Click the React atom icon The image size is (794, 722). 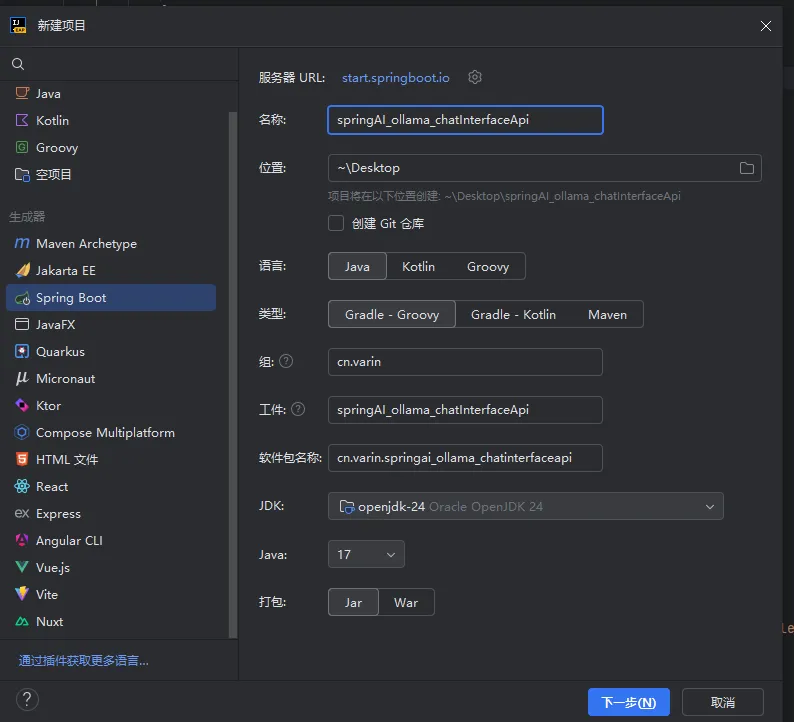point(22,486)
